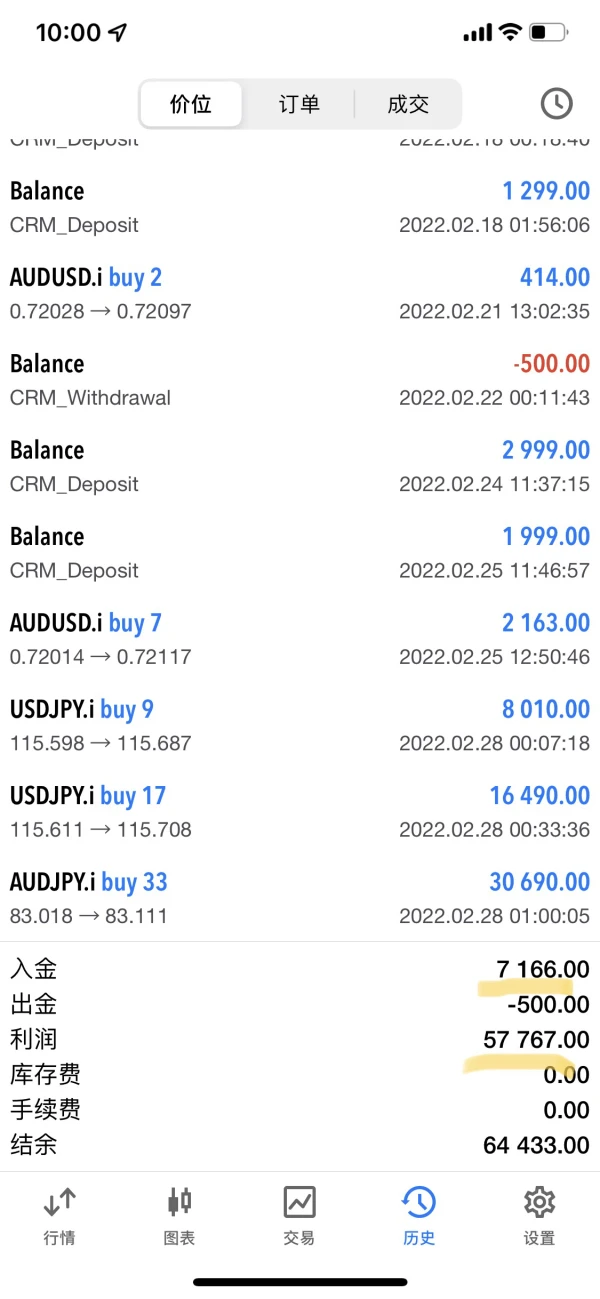Tap the clock date-range icon
600x1299 pixels.
click(556, 103)
